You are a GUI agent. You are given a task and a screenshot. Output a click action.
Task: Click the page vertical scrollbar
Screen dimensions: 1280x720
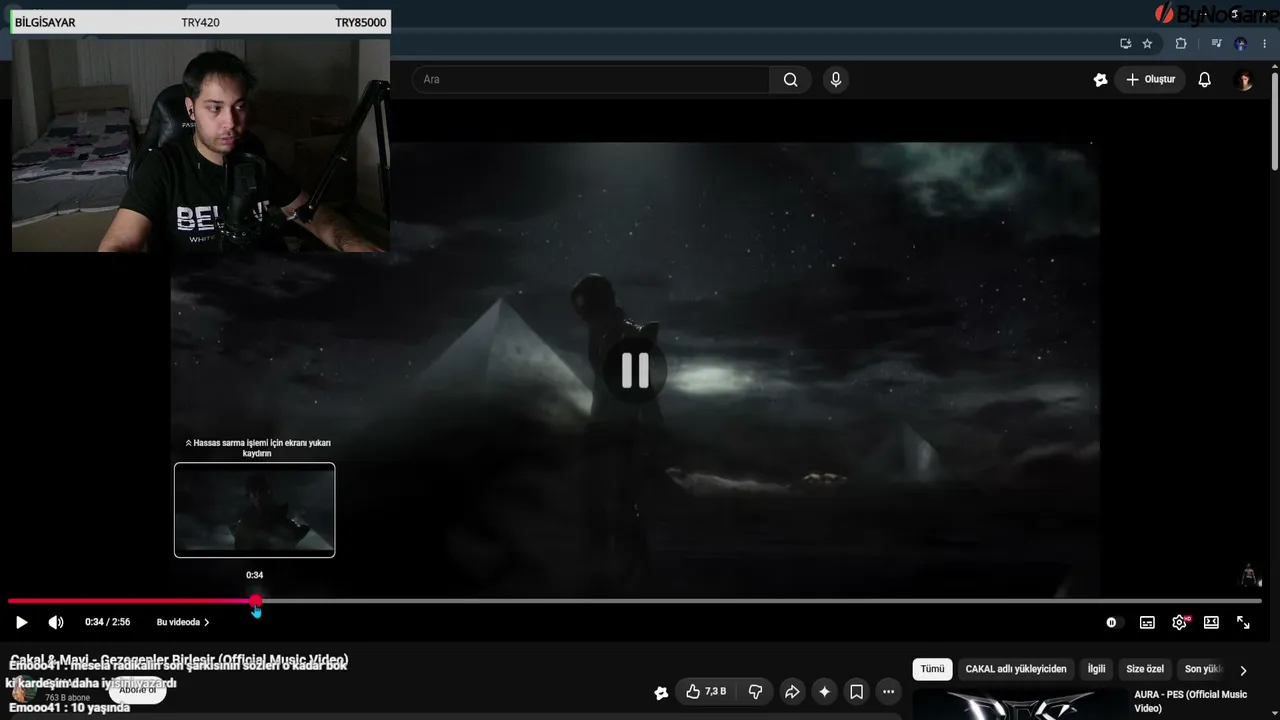pos(1274,120)
